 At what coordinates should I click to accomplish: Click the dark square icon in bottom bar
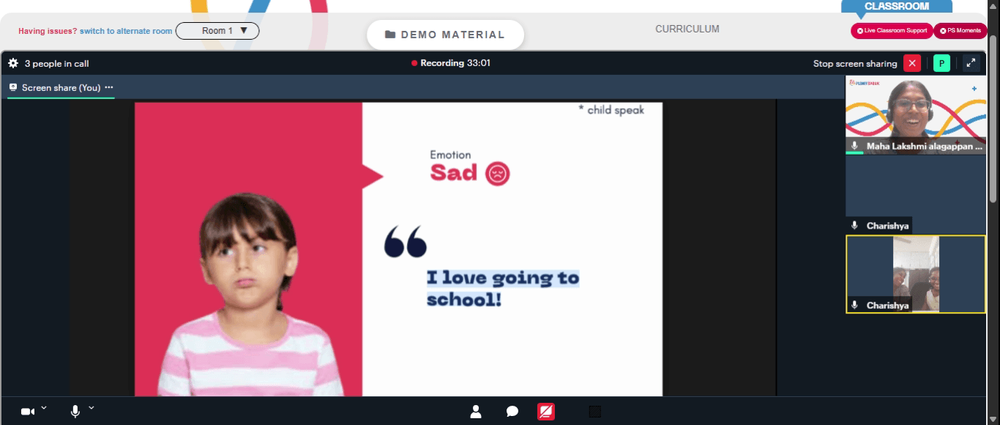[595, 412]
